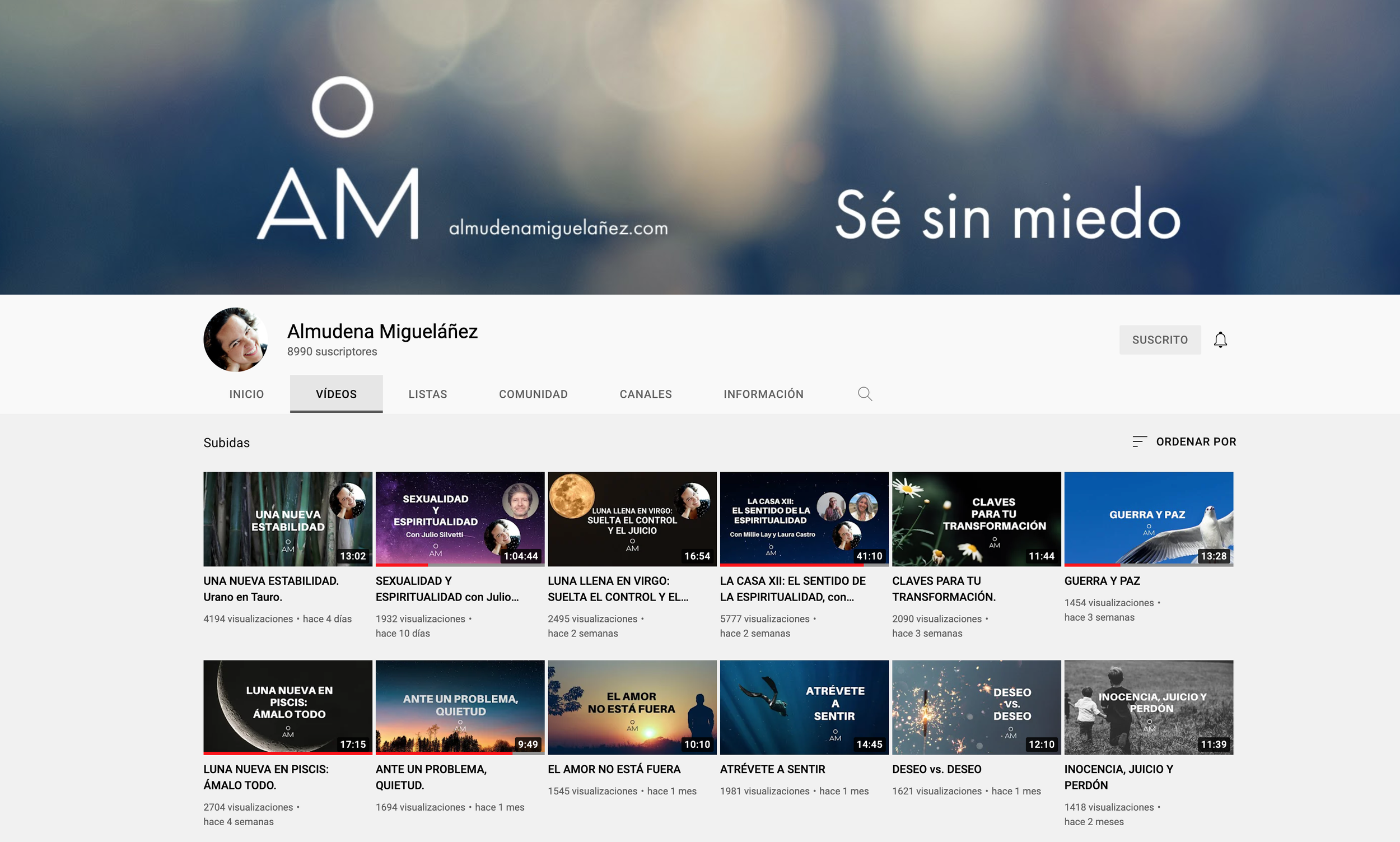Switch to the INFORMACIÓN tab
The width and height of the screenshot is (1400, 842).
coord(764,394)
